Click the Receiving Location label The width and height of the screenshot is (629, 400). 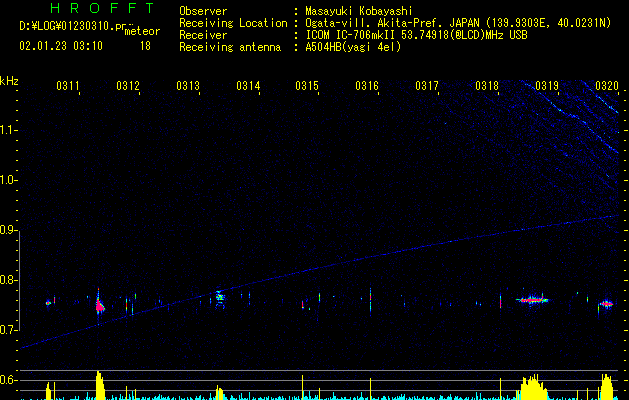[x=233, y=23]
